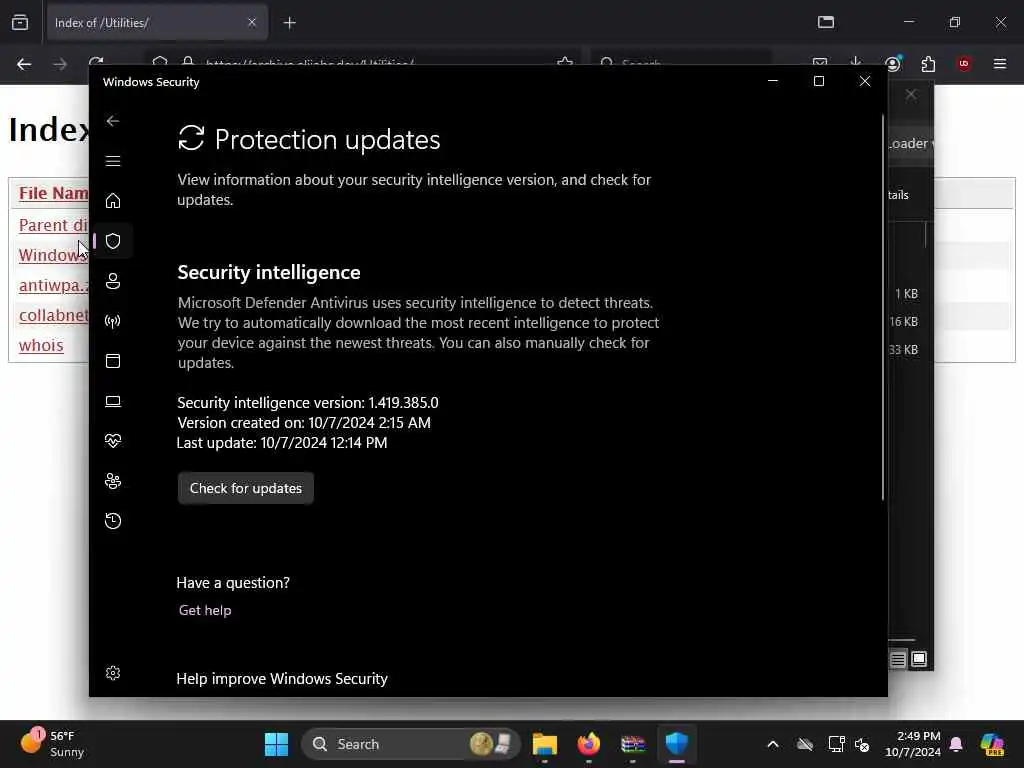Screen dimensions: 1024x768
Task: Open Firefox View icon
Action: (x=20, y=23)
